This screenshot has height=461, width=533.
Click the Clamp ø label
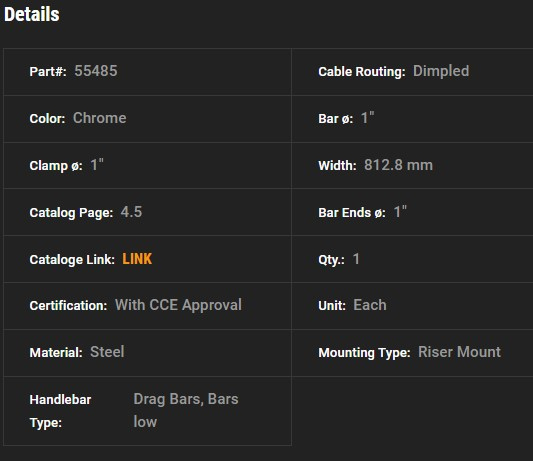56,166
